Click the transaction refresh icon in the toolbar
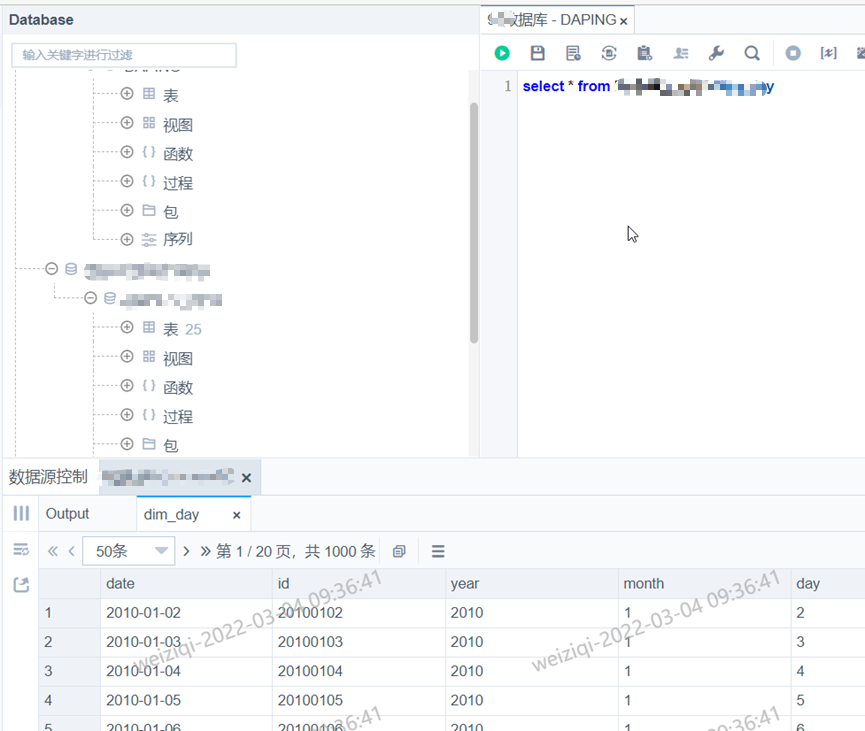865x731 pixels. pos(608,53)
